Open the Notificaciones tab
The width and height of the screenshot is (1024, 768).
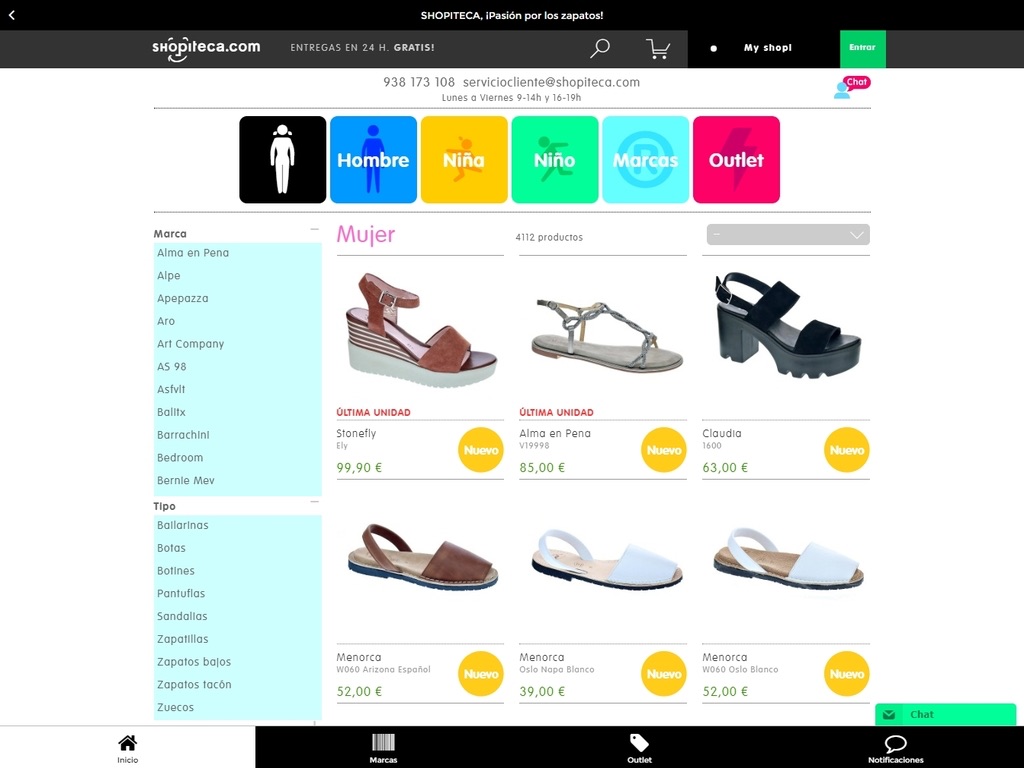[895, 748]
